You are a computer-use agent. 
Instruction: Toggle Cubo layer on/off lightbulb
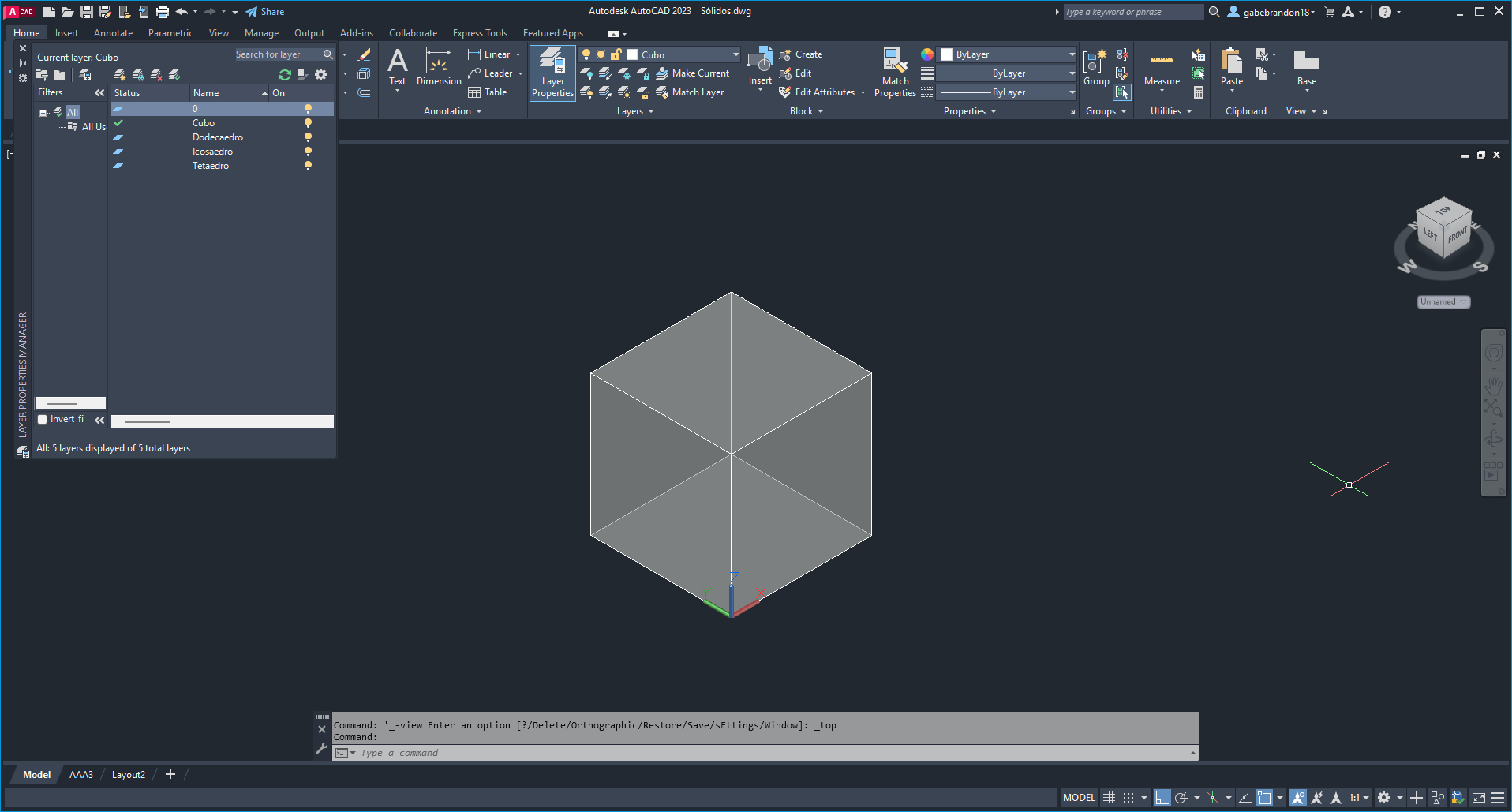pyautogui.click(x=308, y=123)
